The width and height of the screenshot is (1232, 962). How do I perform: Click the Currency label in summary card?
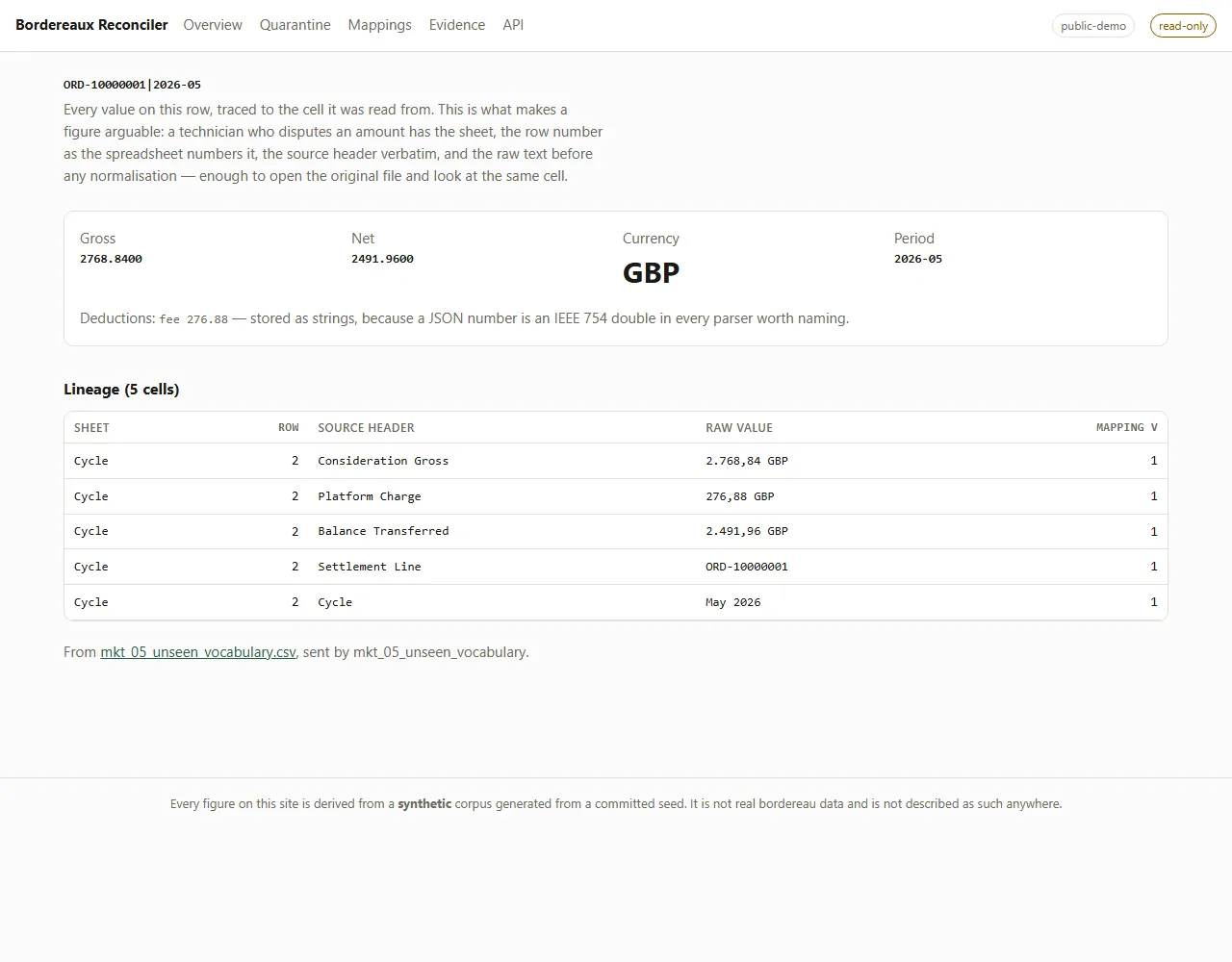tap(651, 239)
